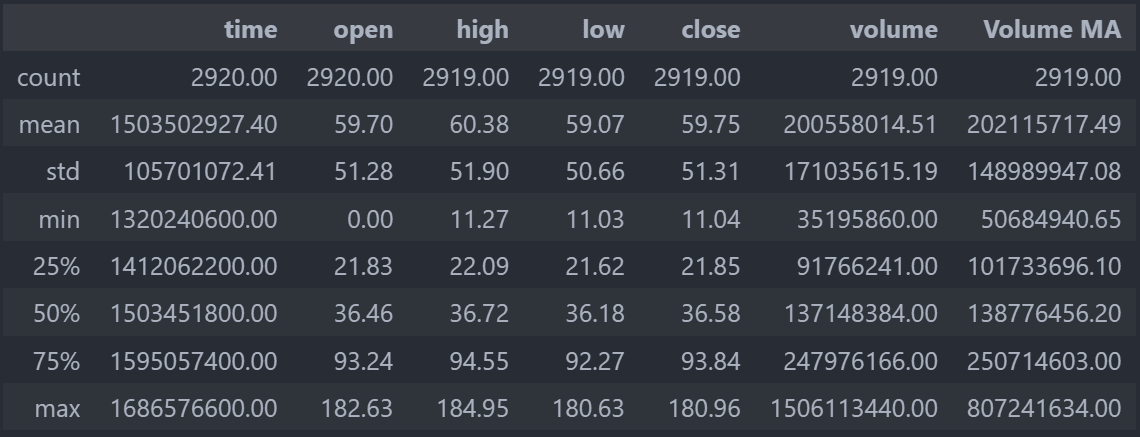The image size is (1140, 437).
Task: Click the min open value 0.00
Action: pyautogui.click(x=370, y=219)
